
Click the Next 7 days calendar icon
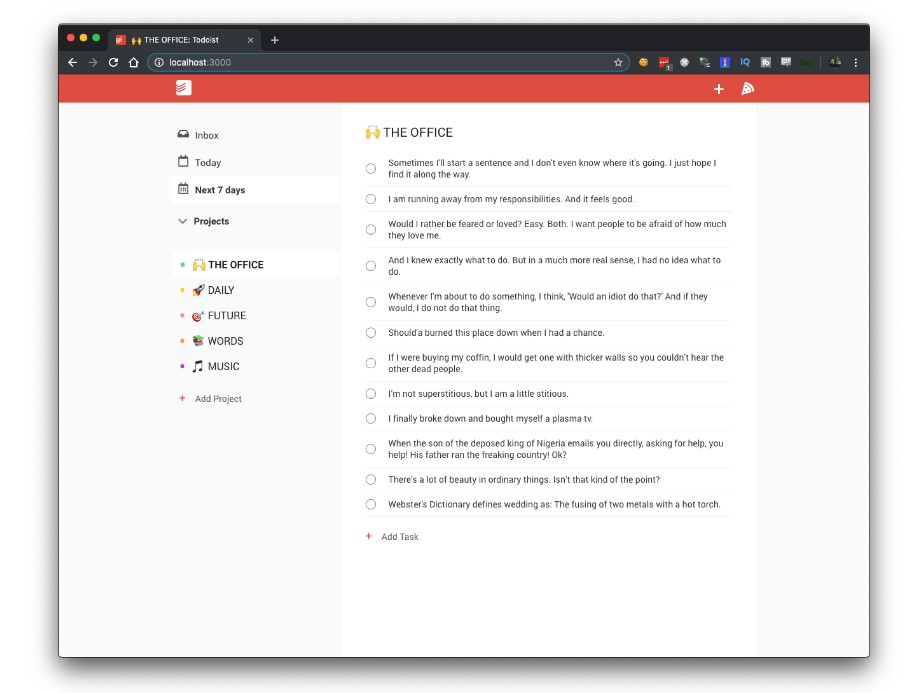(x=183, y=189)
